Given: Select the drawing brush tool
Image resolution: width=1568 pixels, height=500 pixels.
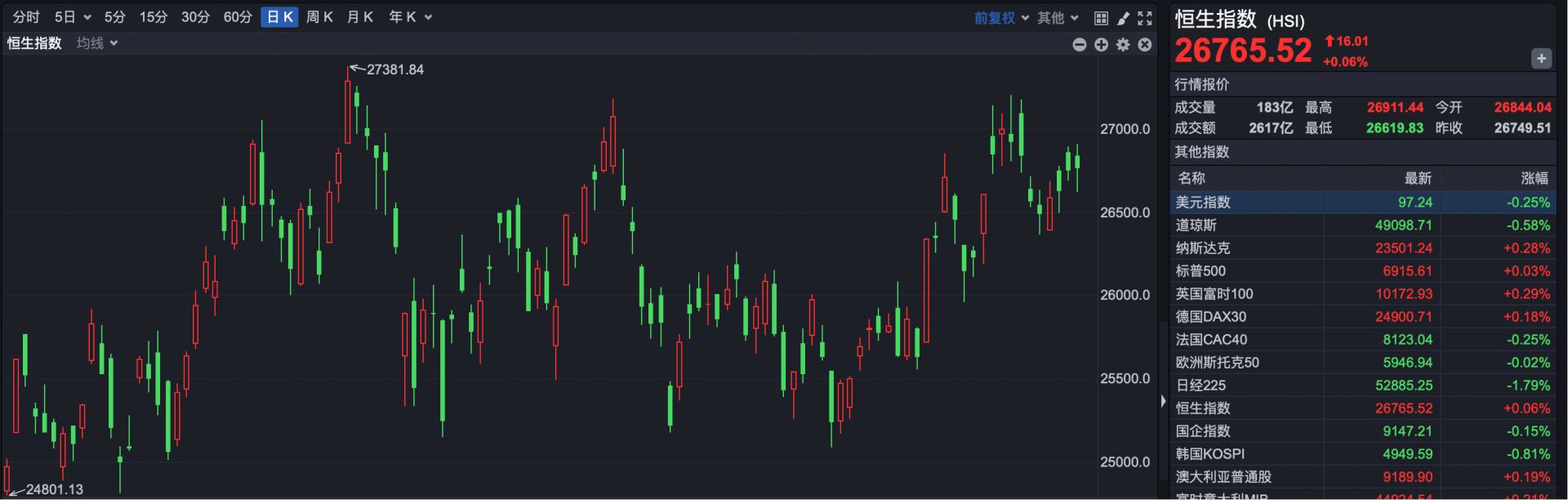Looking at the screenshot, I should pyautogui.click(x=1123, y=18).
